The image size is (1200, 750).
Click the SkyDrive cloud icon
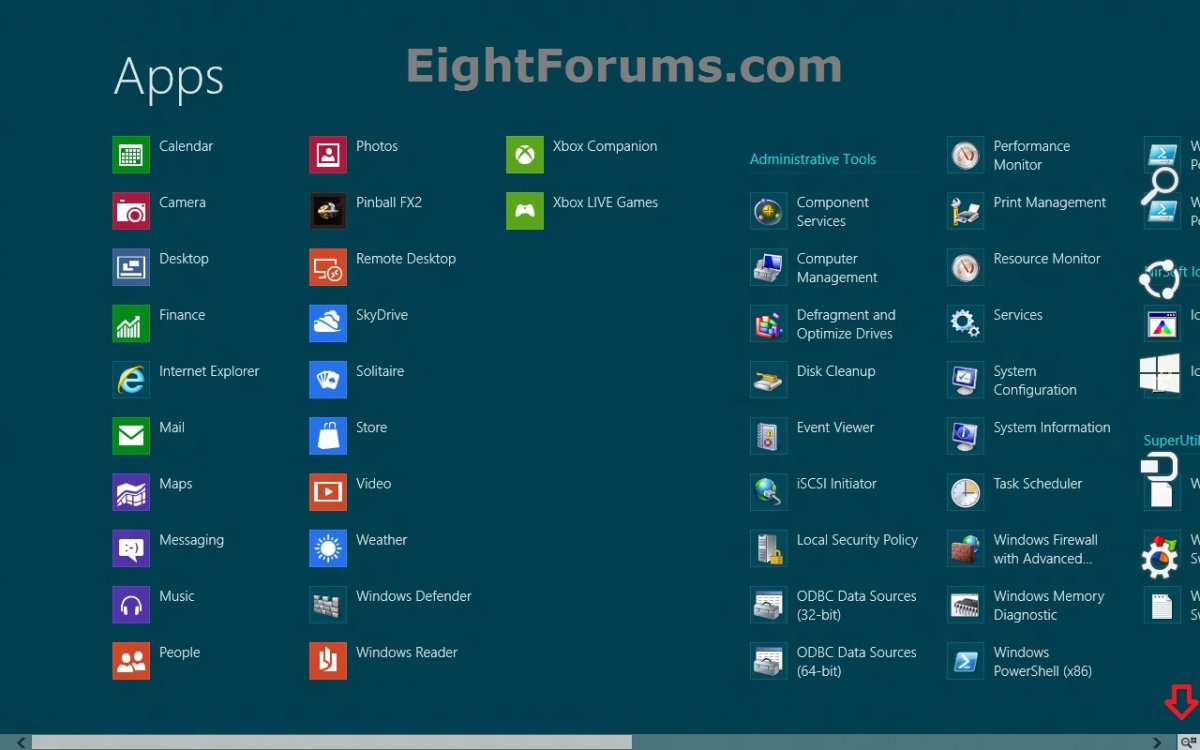point(328,324)
